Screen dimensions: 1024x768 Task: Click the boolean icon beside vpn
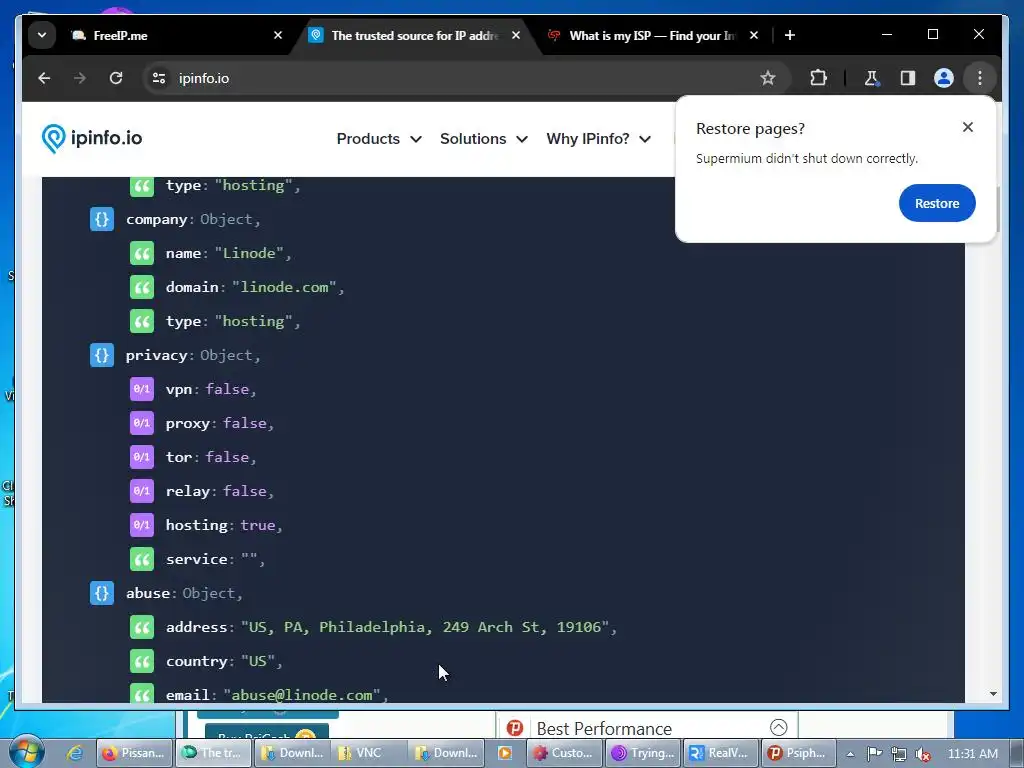(x=142, y=389)
